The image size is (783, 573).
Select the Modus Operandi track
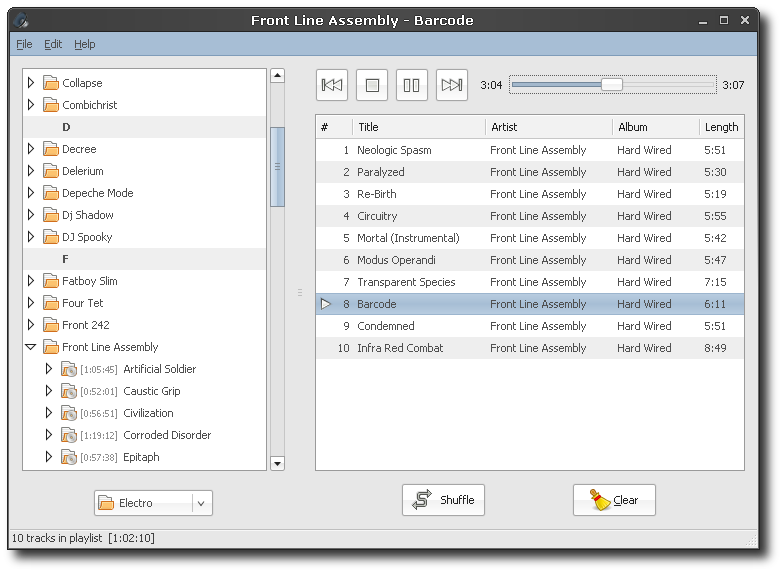point(530,260)
